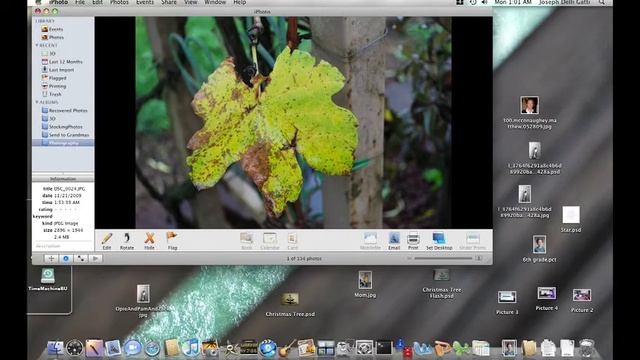Screen dimensions: 640x360
Task: Click the displayed leaf photo
Action: [293, 122]
